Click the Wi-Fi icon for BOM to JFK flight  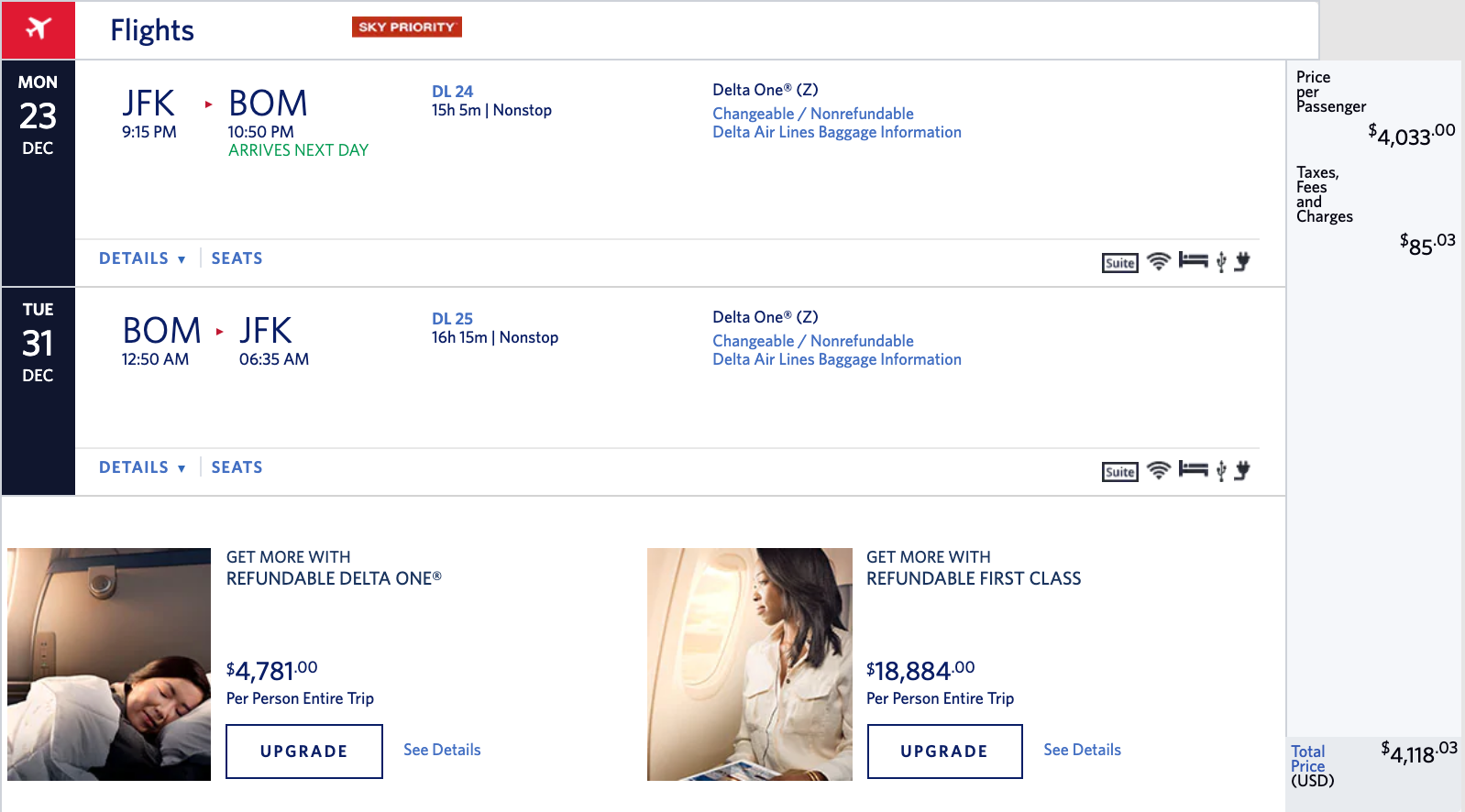coord(1159,471)
